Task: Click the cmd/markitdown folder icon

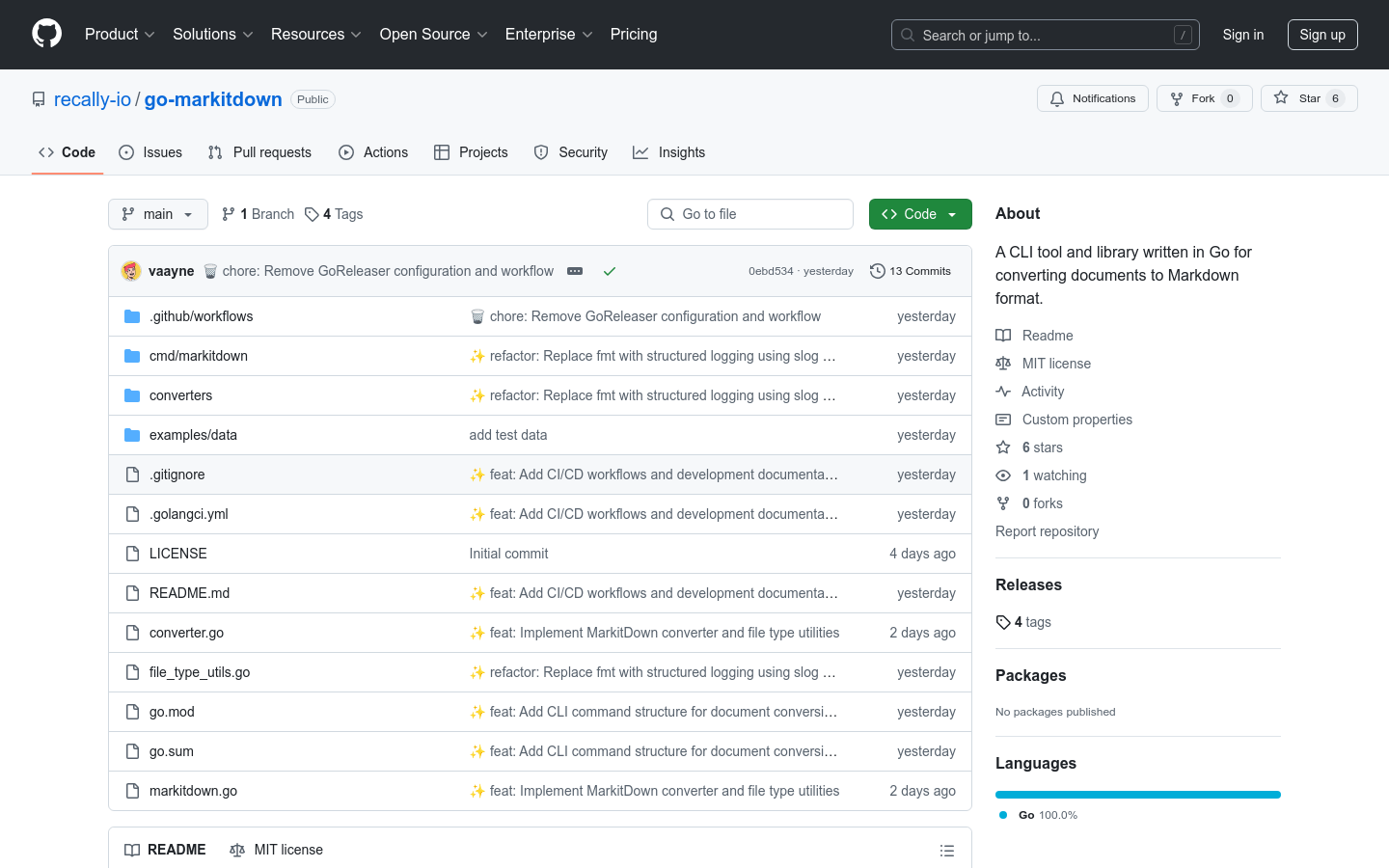Action: pyautogui.click(x=132, y=356)
